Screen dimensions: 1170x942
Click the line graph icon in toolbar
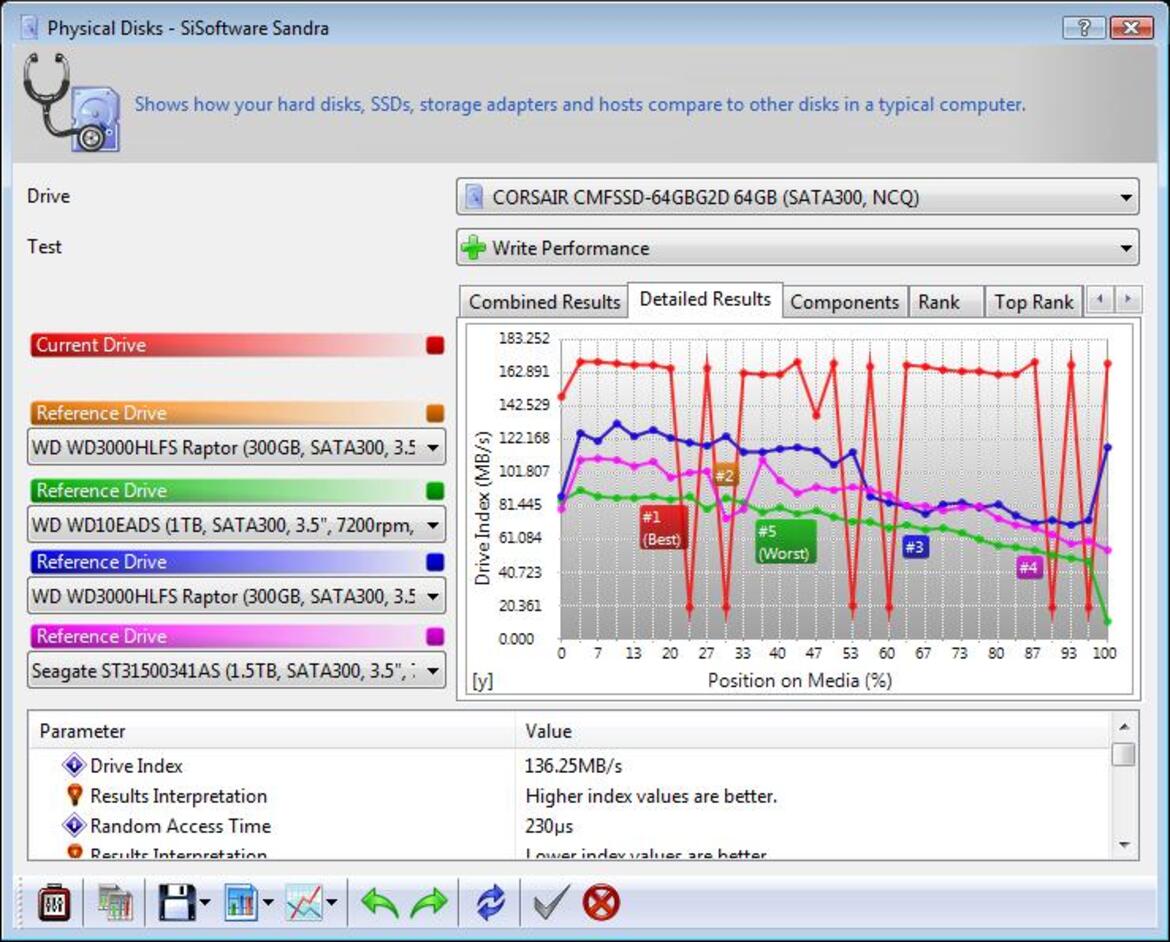tap(304, 904)
